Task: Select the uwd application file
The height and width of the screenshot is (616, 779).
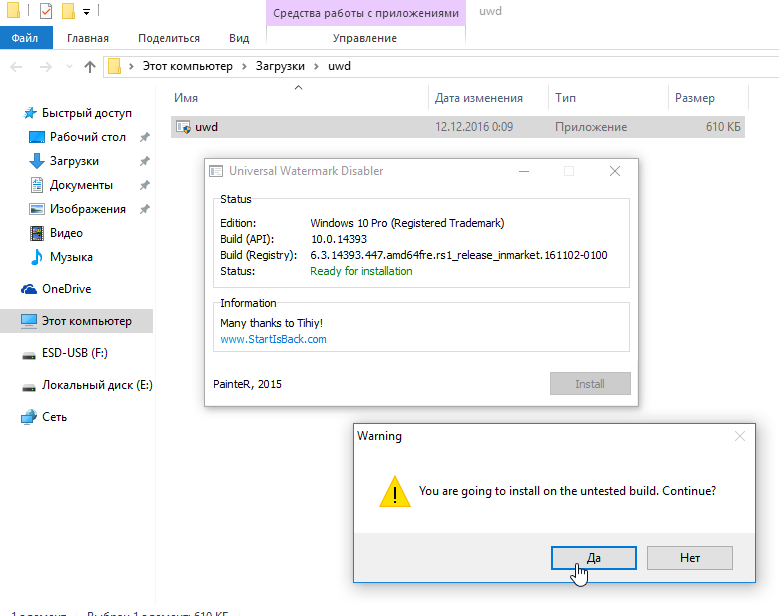Action: tap(458, 127)
